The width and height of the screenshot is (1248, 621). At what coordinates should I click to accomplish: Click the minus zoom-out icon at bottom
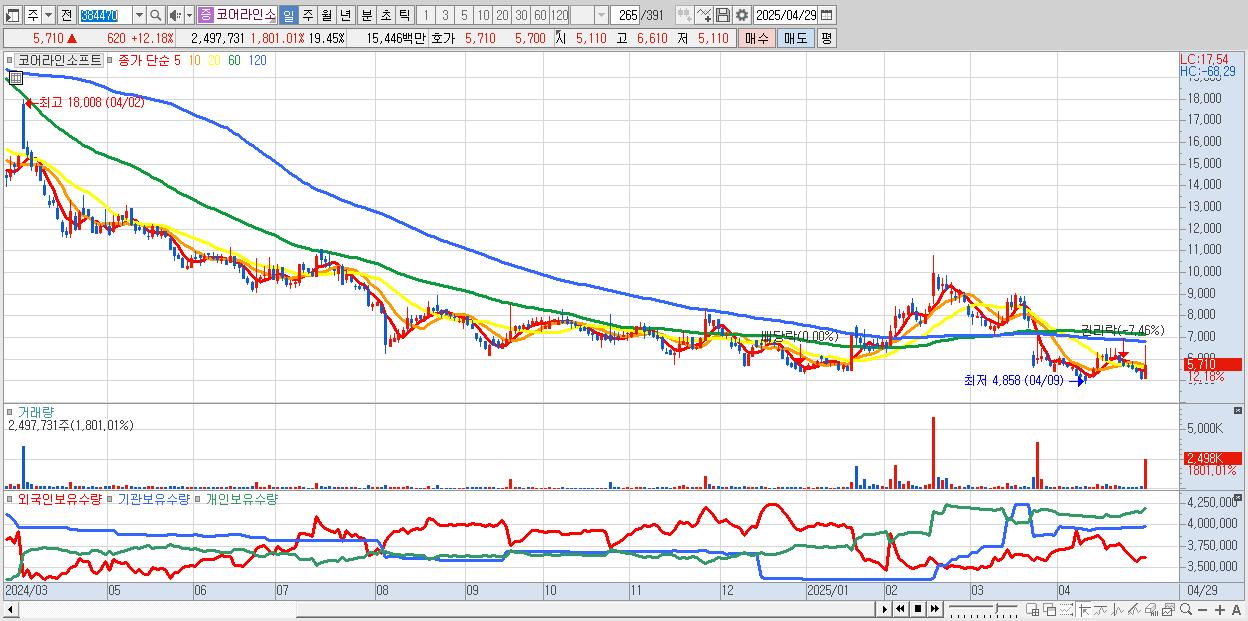(x=1203, y=609)
